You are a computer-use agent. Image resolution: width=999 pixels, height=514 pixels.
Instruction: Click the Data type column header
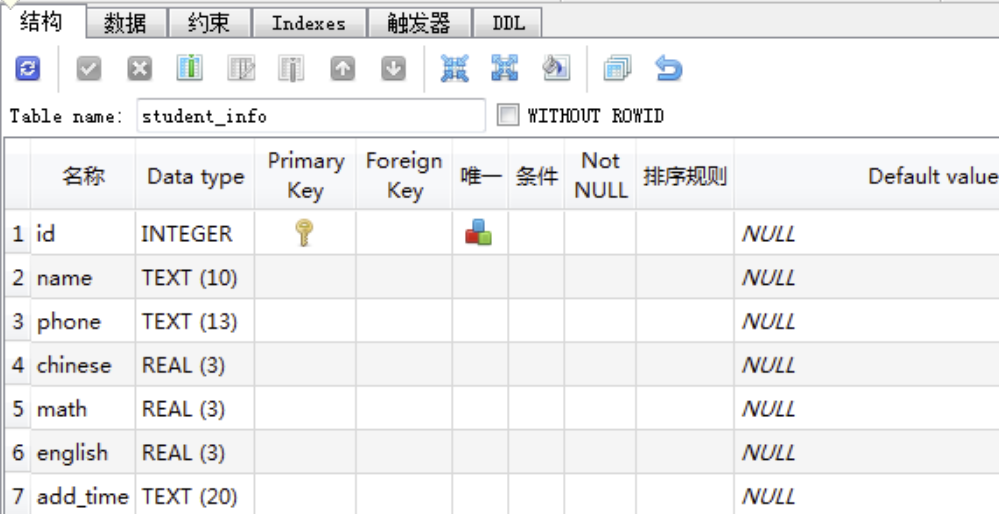[x=195, y=177]
